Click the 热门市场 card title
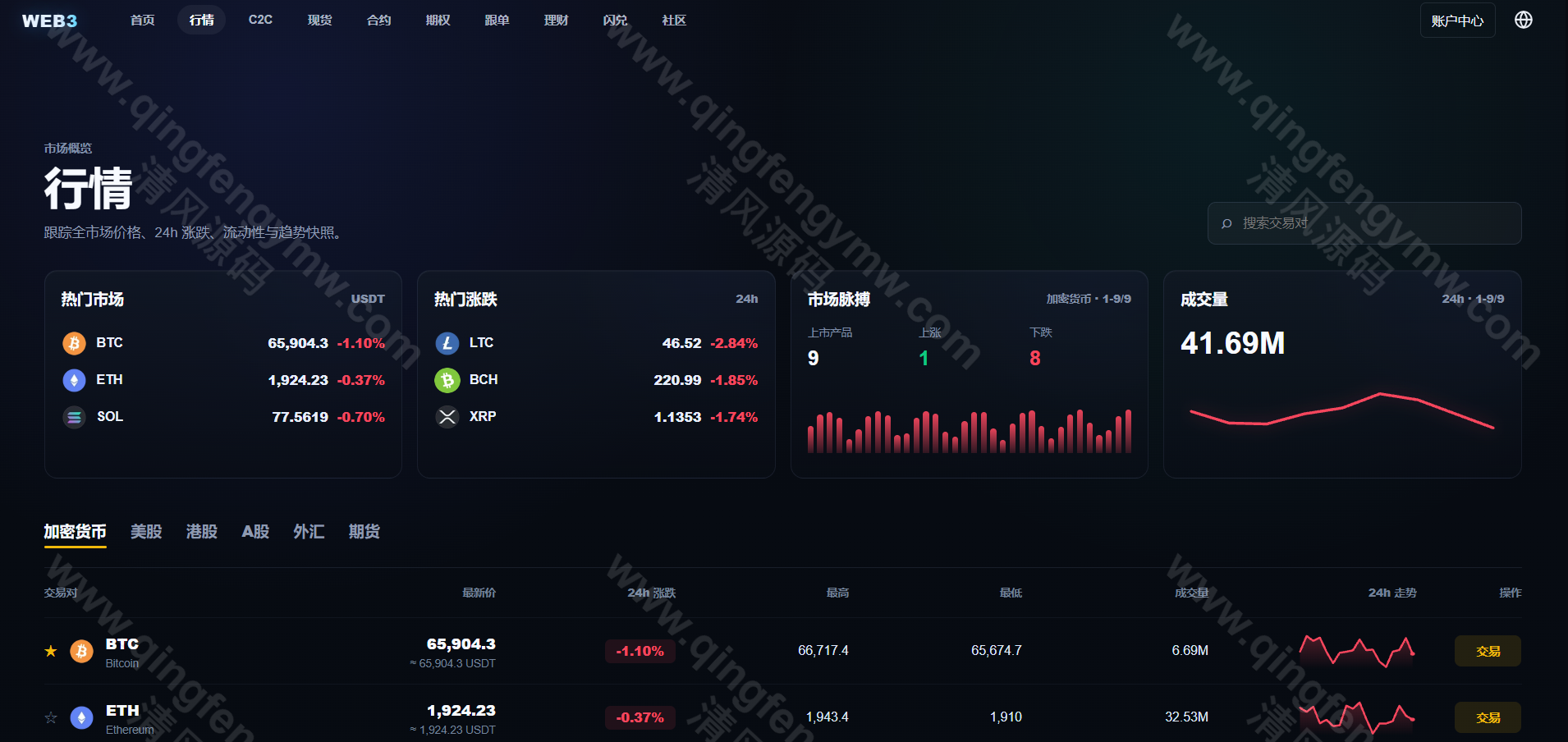This screenshot has height=742, width=1568. (x=93, y=300)
